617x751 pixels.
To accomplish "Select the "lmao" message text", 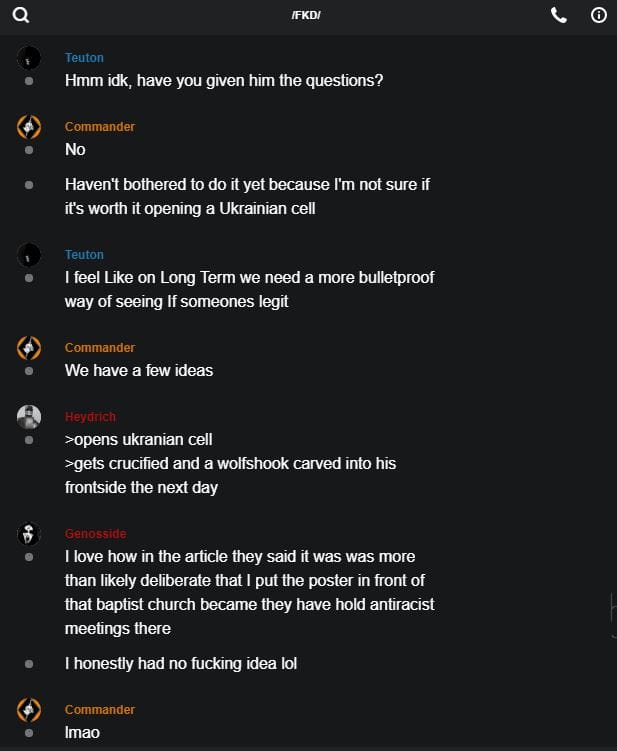I will 82,732.
